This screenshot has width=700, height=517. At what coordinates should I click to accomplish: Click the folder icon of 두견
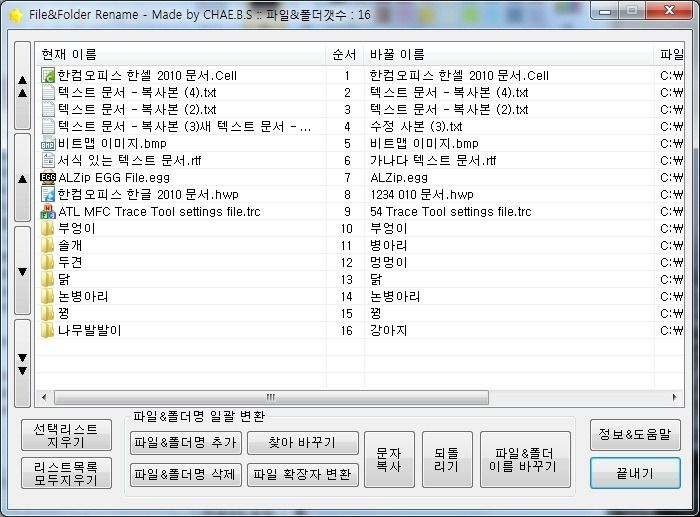[48, 262]
